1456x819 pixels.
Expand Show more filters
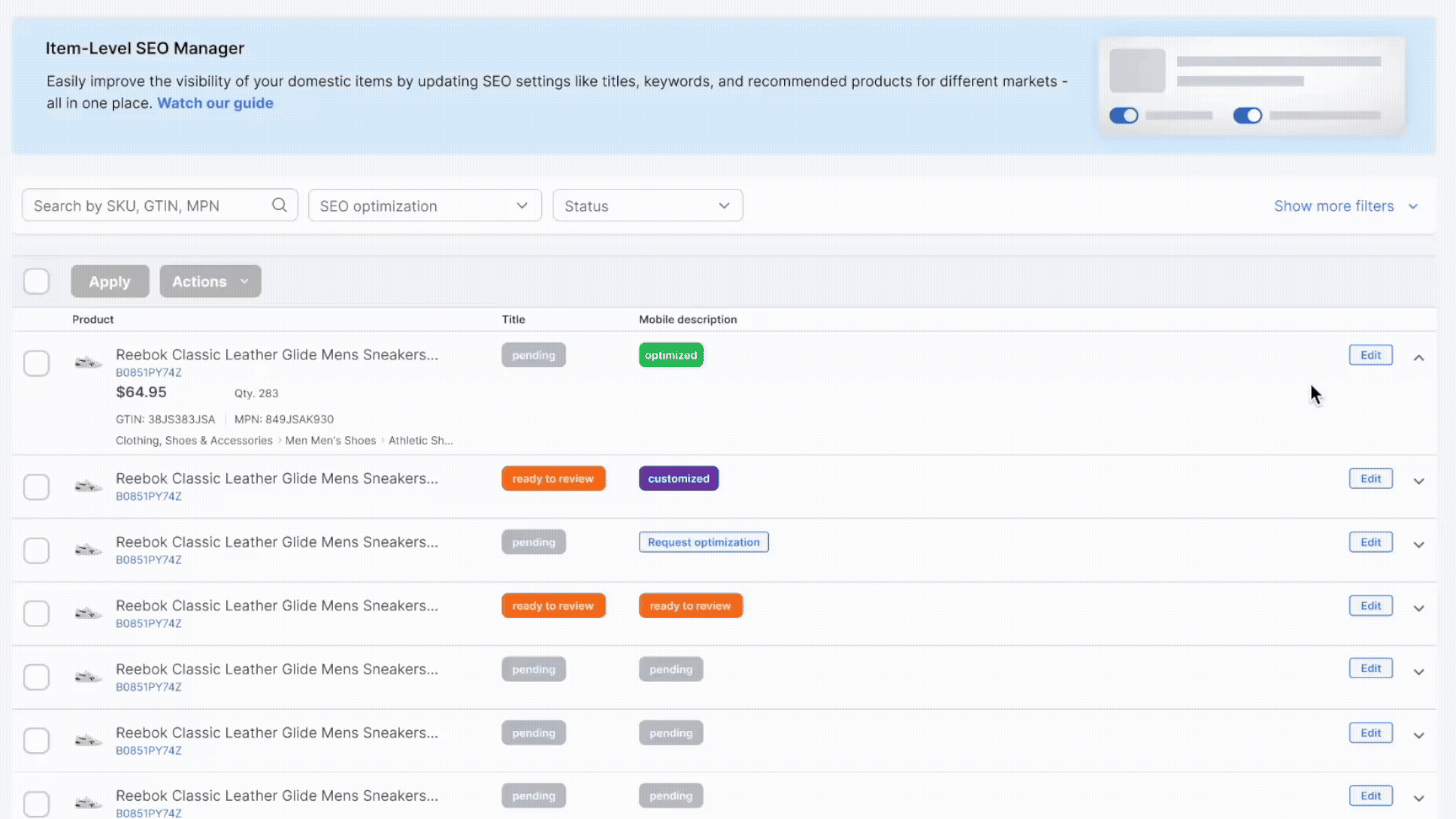coord(1345,206)
